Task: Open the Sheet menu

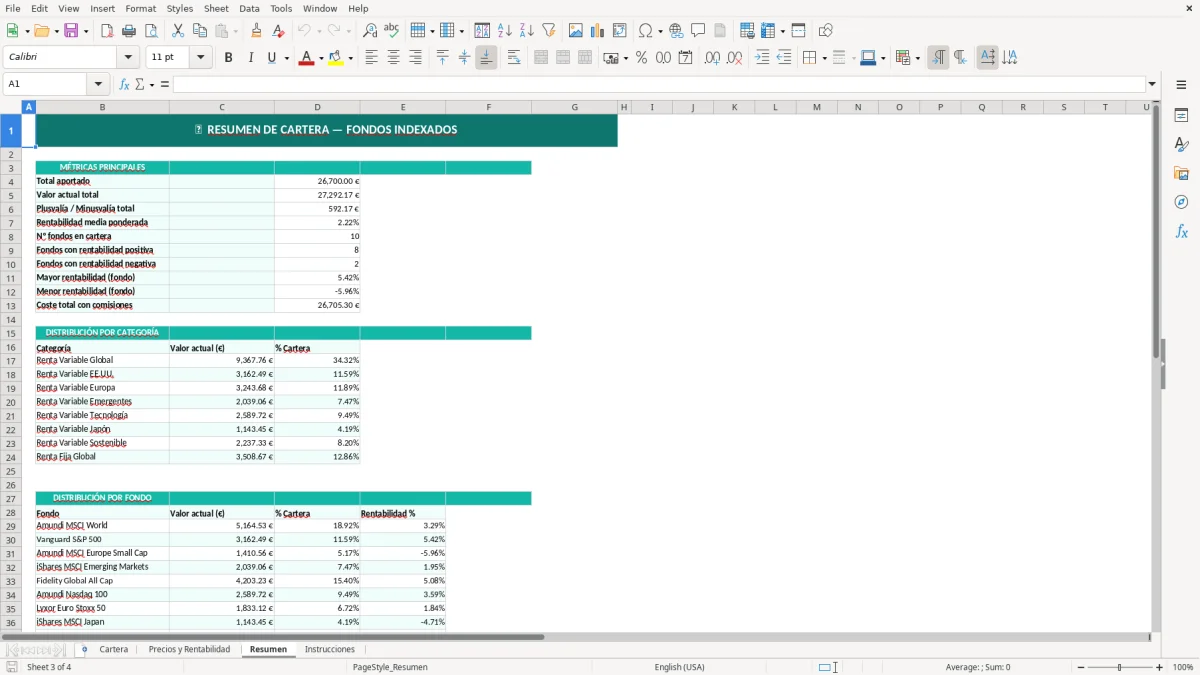Action: pyautogui.click(x=216, y=8)
